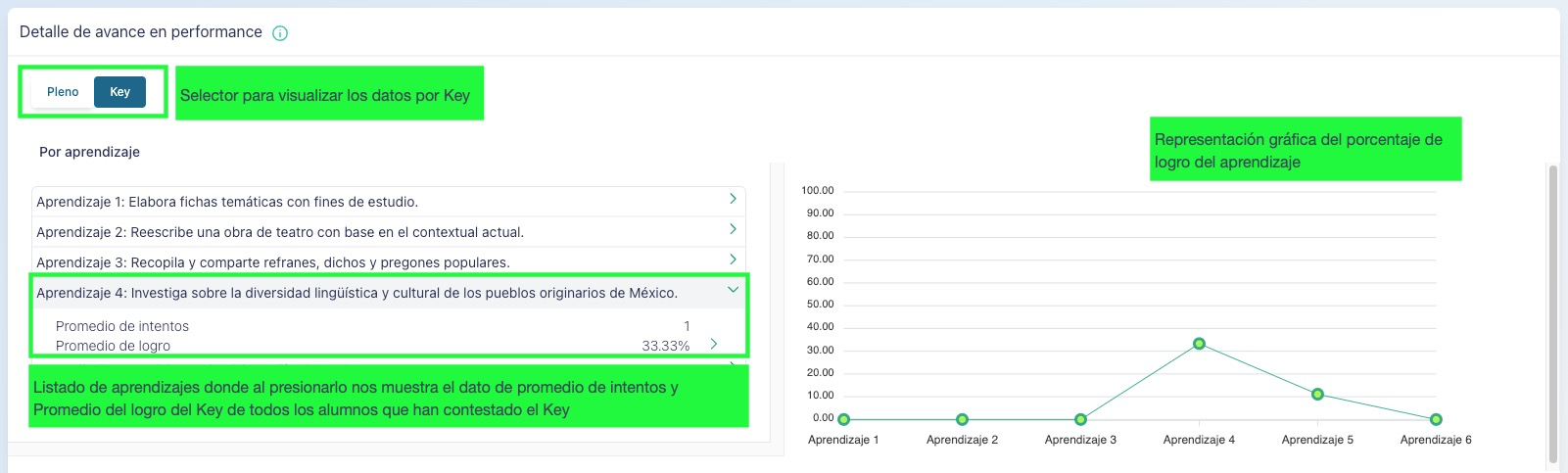The width and height of the screenshot is (1568, 473).
Task: Click the Aprendizaje 2 chart data point
Action: pyautogui.click(x=962, y=419)
